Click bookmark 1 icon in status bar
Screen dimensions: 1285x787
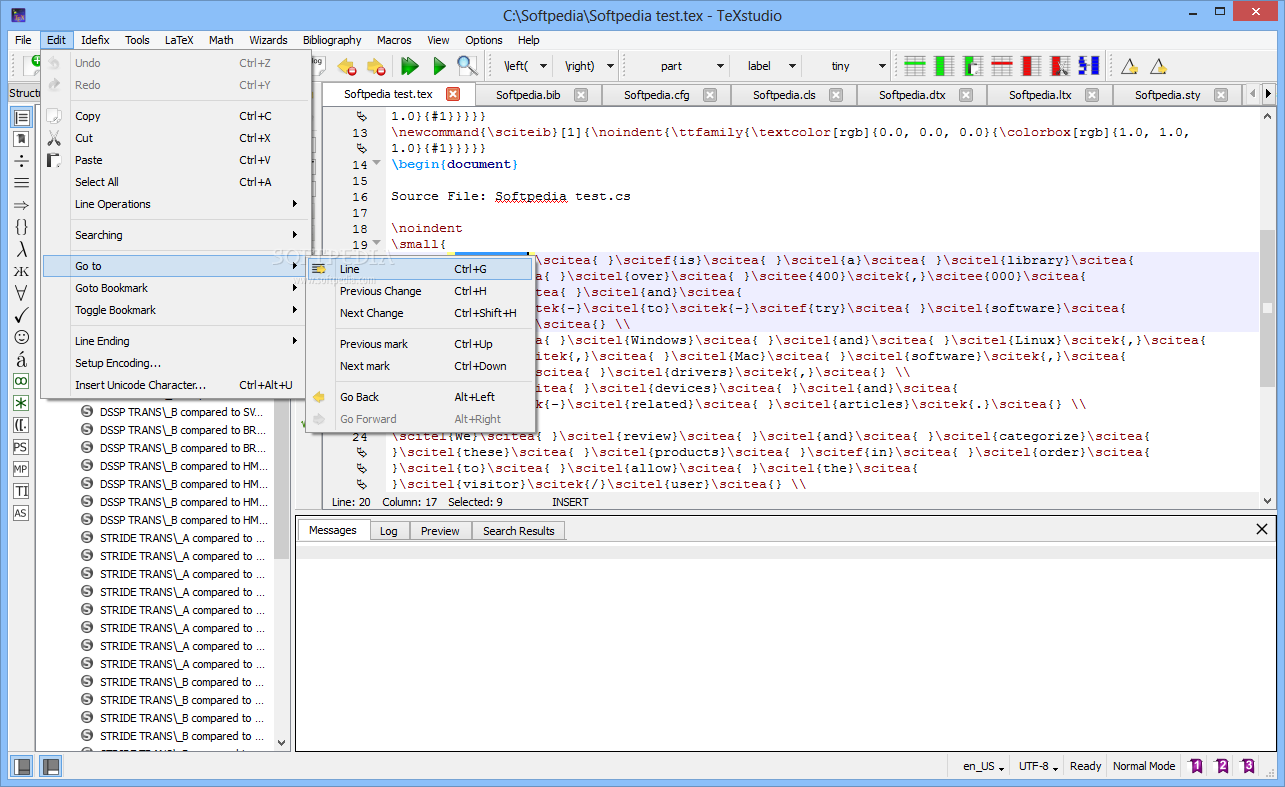1196,766
